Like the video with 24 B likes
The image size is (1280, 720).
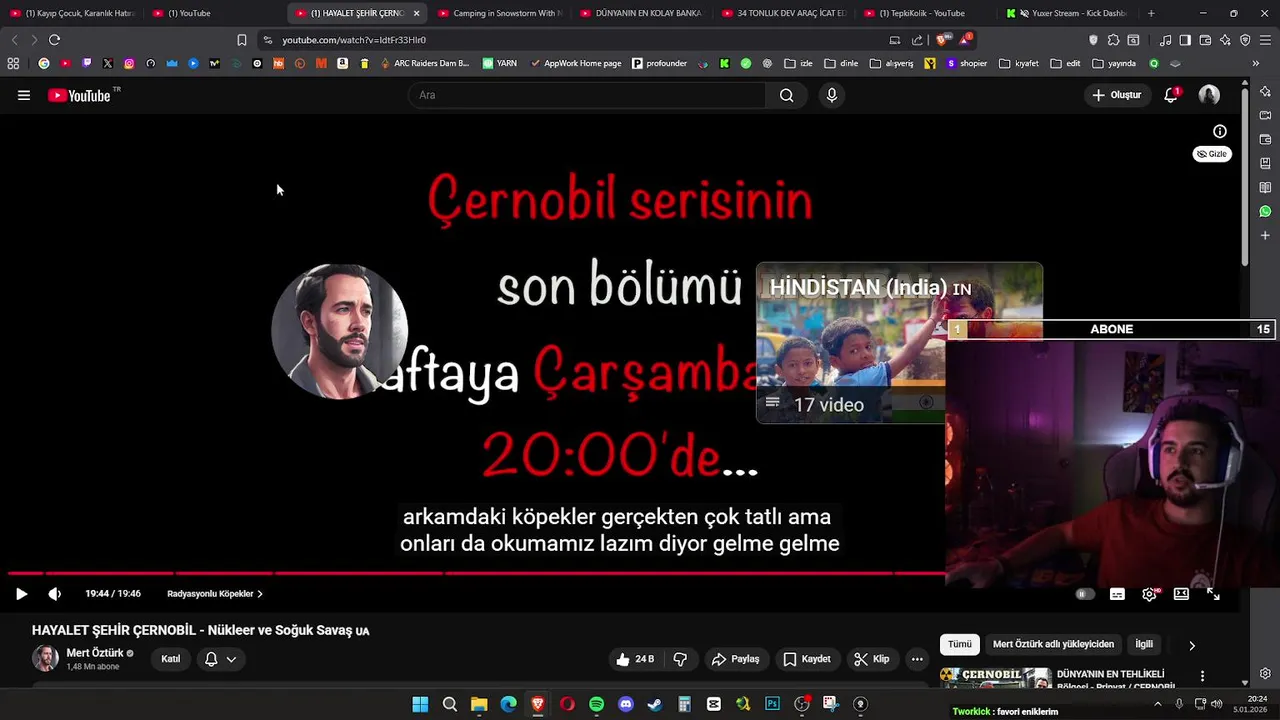[x=635, y=659]
